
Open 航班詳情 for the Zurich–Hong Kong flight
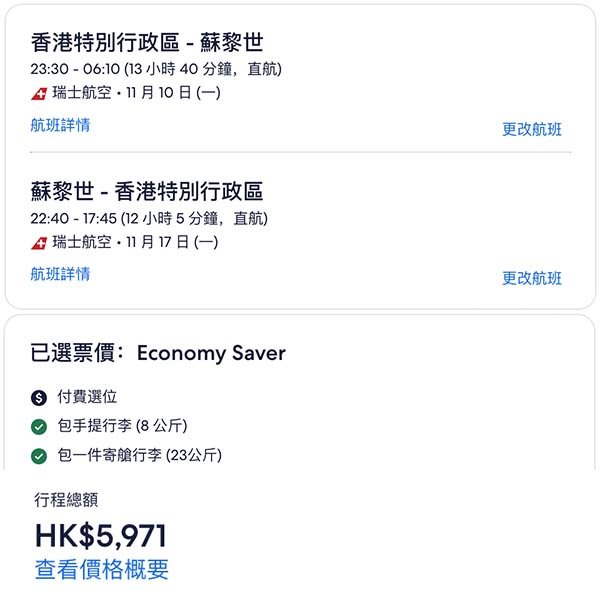coord(60,273)
